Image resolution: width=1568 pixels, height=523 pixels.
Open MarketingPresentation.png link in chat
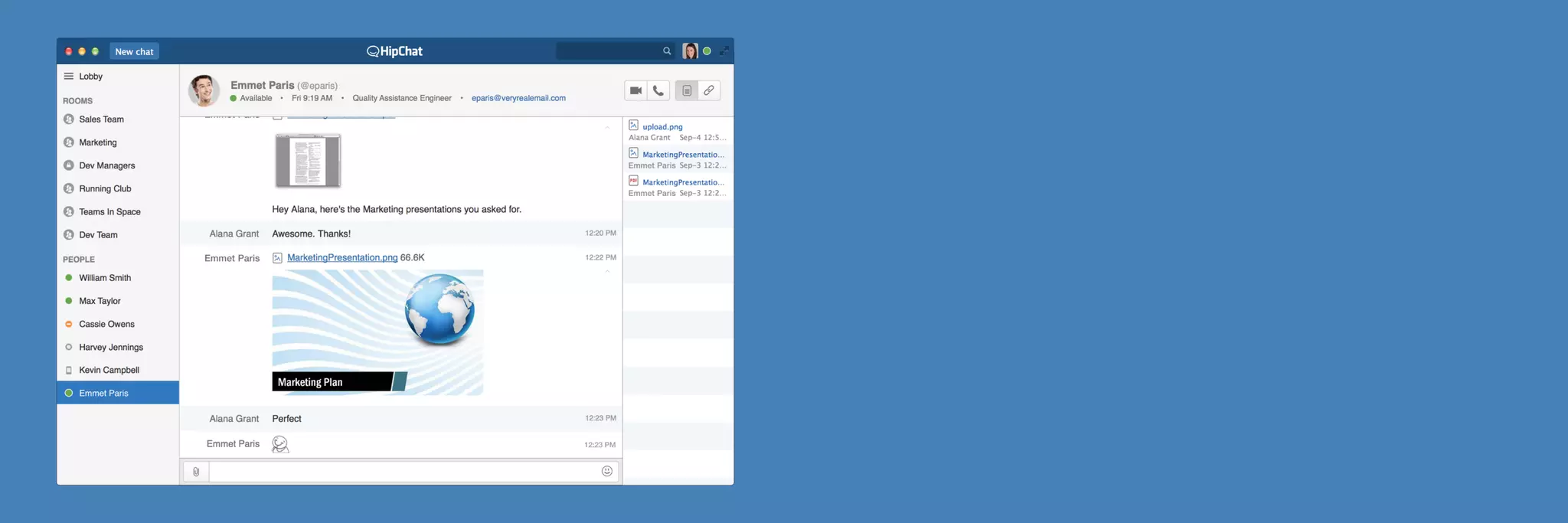coord(342,257)
